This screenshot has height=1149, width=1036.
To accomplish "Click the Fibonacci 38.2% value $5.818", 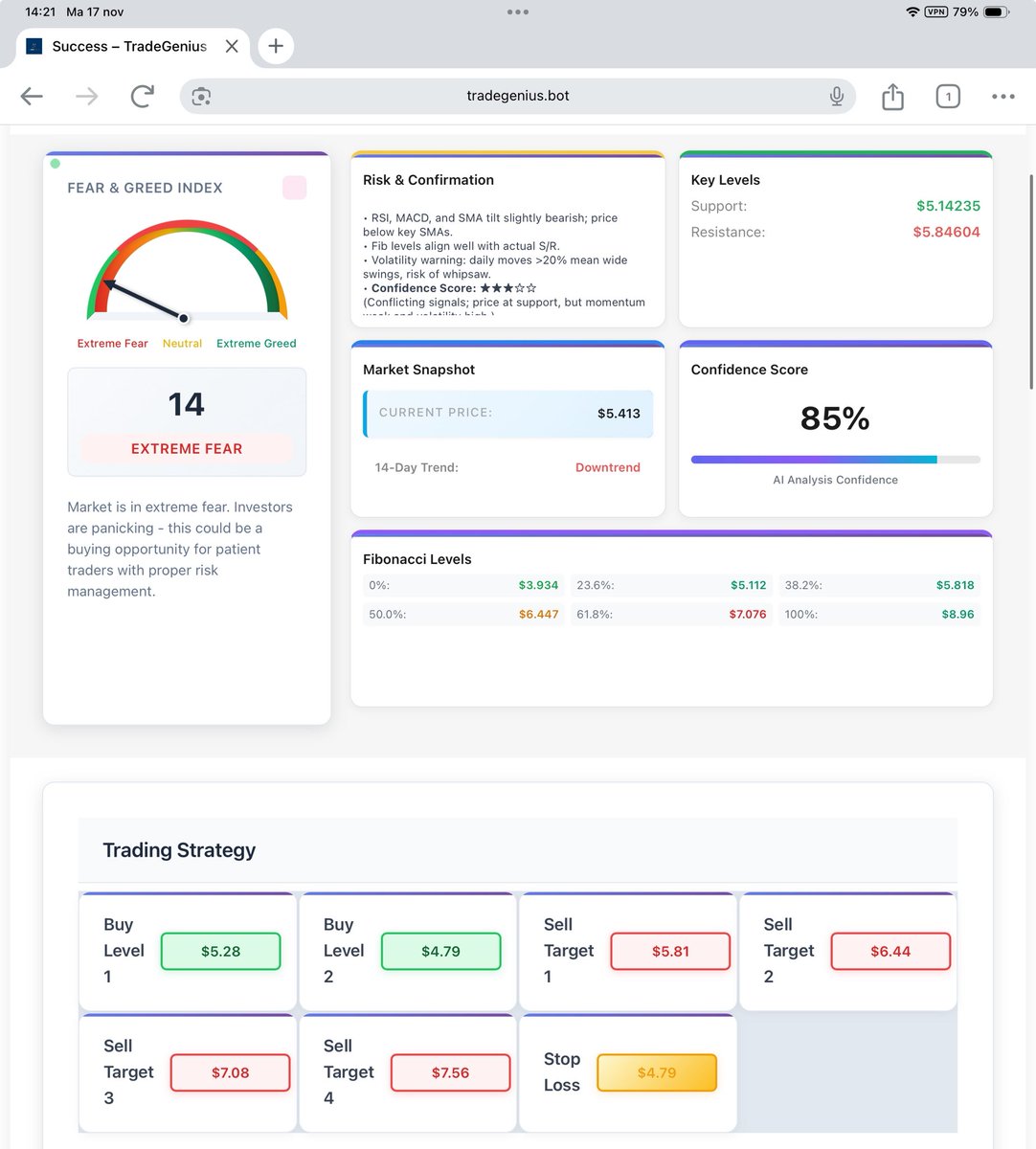I will point(955,585).
